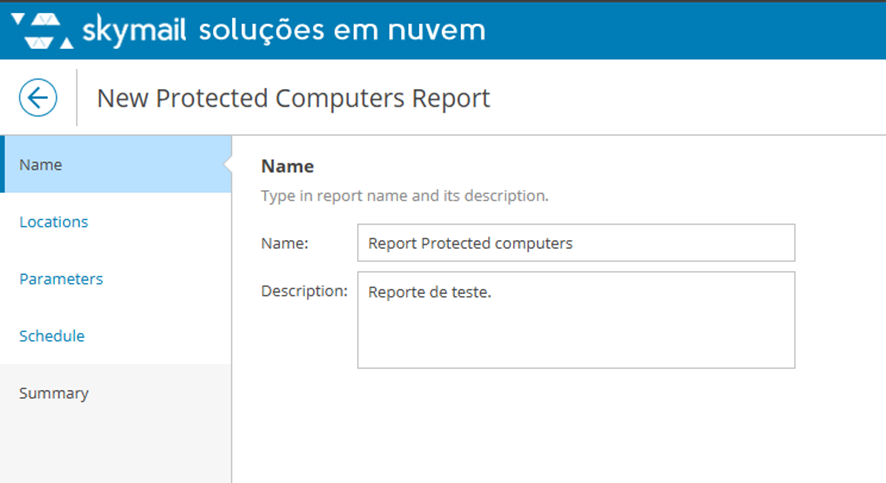Click the "Name:" field label
The height and width of the screenshot is (483, 886).
click(x=285, y=243)
